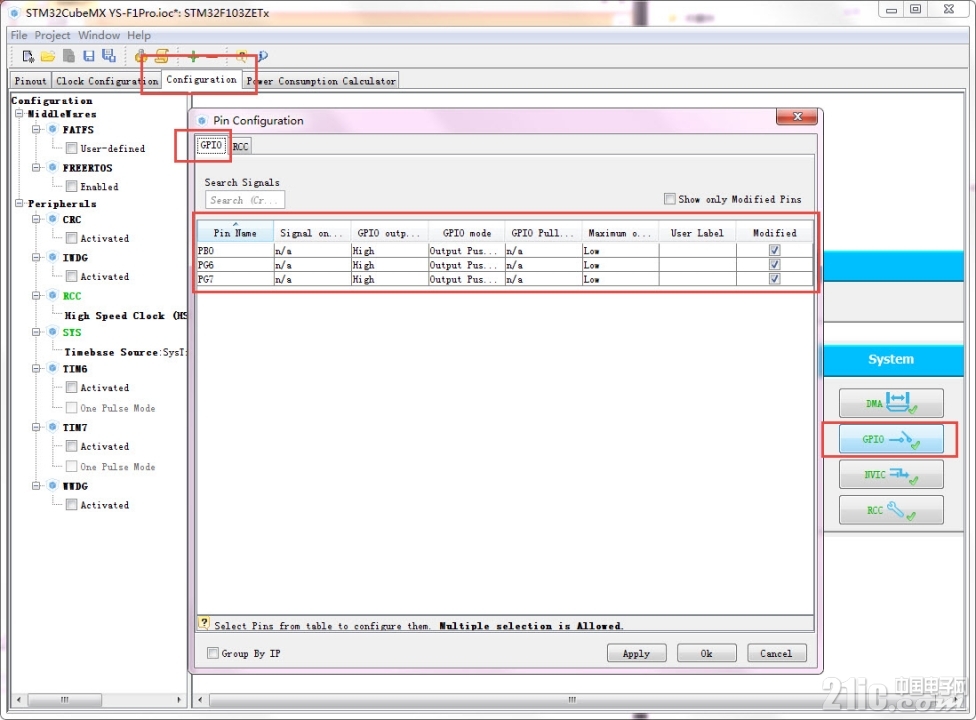Toggle Show only Modified Pins checkbox
Screen dimensions: 976x720
coord(670,199)
